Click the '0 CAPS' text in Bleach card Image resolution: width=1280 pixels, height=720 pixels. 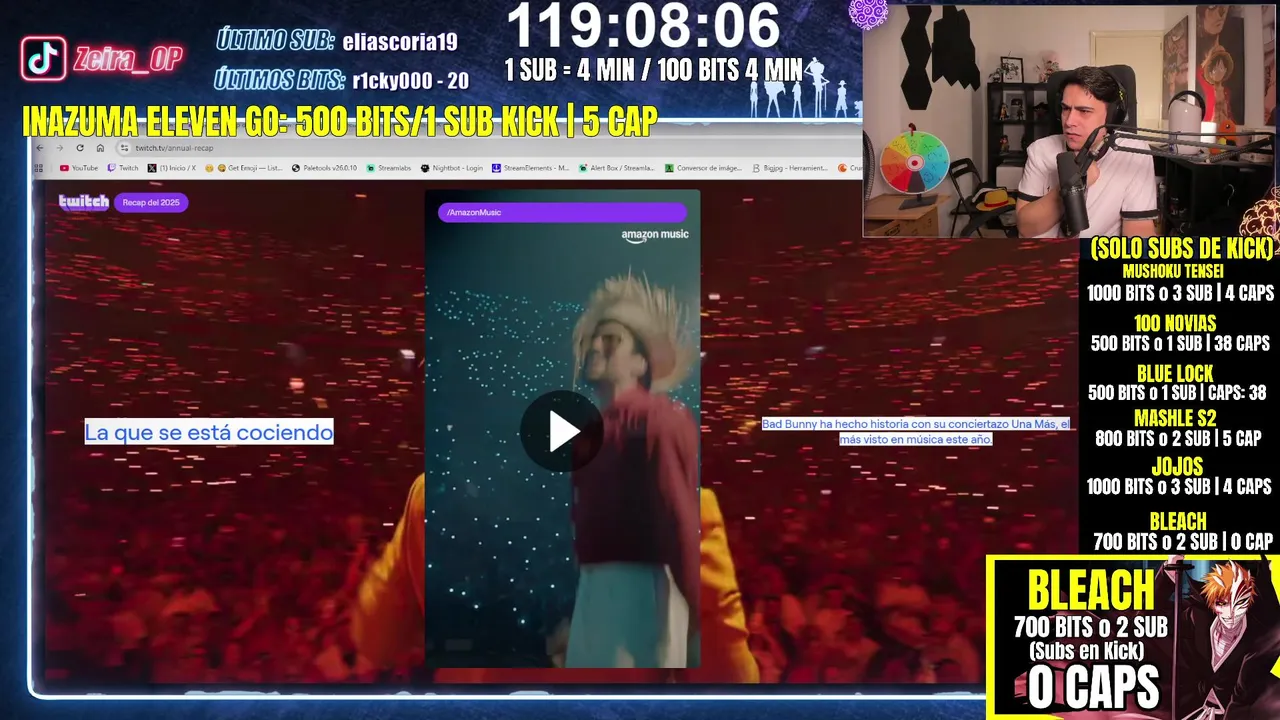pyautogui.click(x=1093, y=688)
